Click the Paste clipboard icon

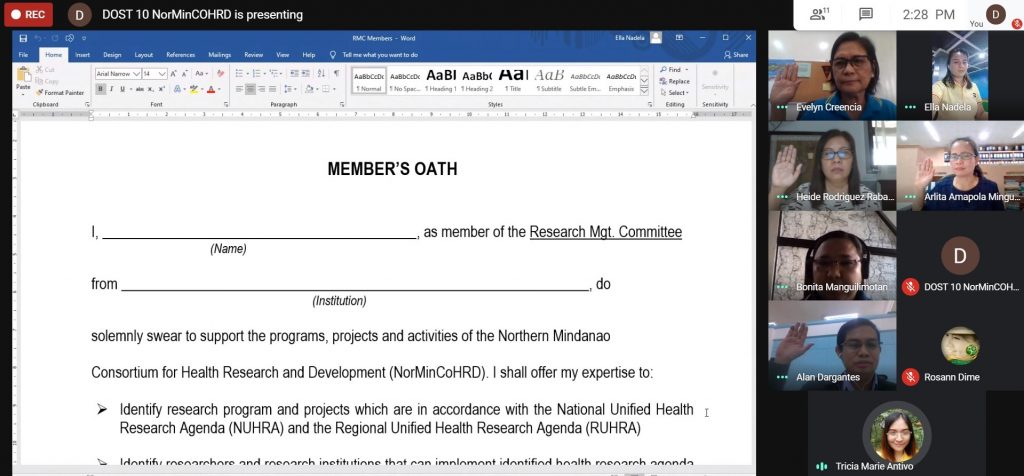pos(24,74)
